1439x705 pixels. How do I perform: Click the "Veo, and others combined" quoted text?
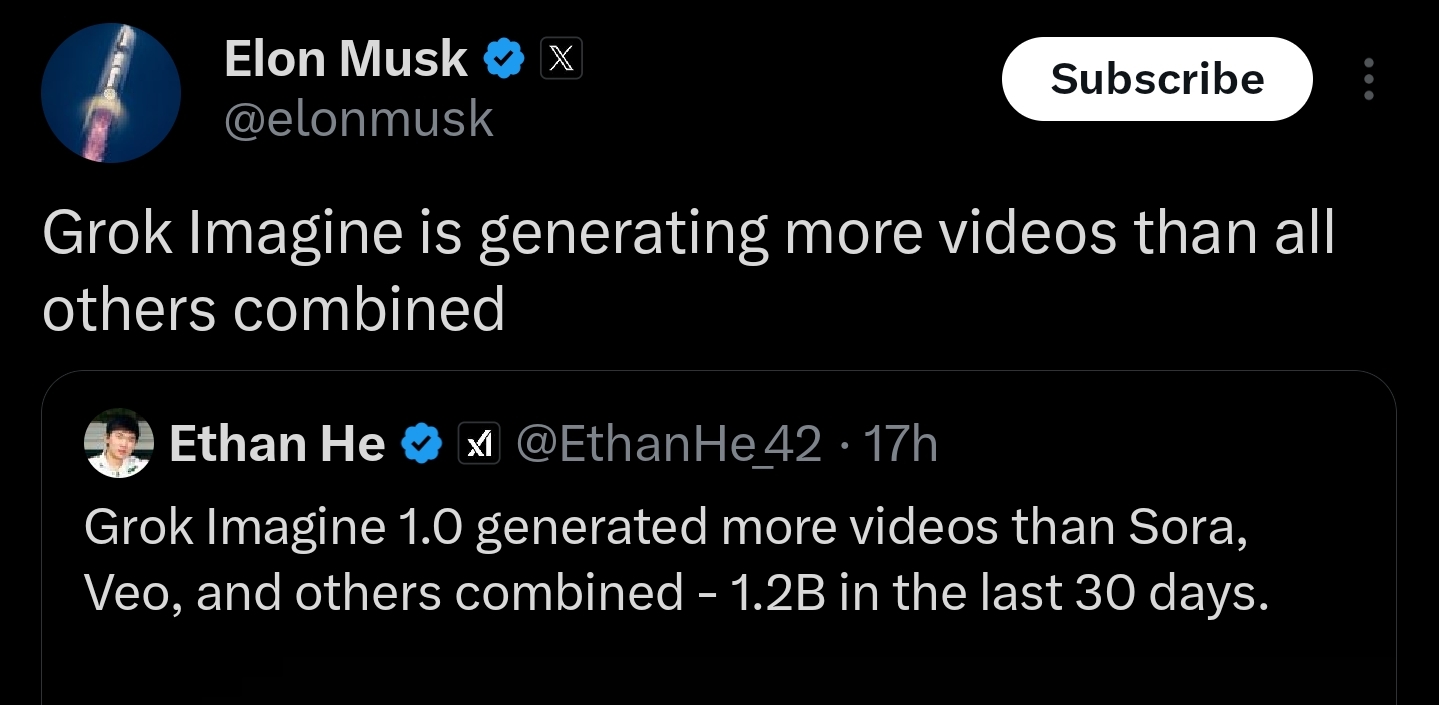point(384,593)
